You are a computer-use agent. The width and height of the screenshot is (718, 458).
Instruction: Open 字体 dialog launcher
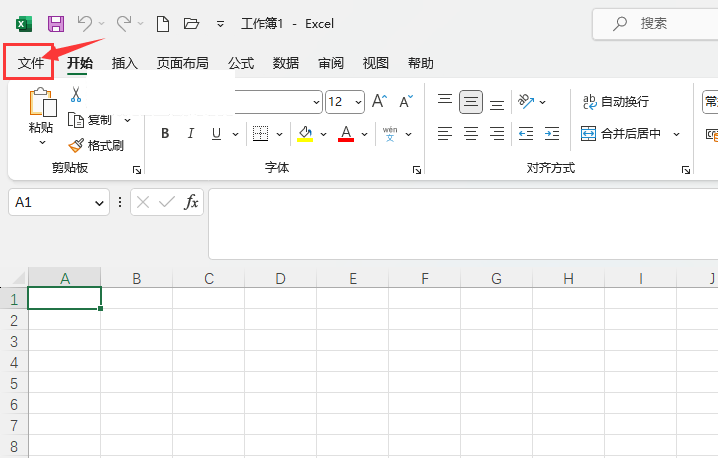pos(417,170)
